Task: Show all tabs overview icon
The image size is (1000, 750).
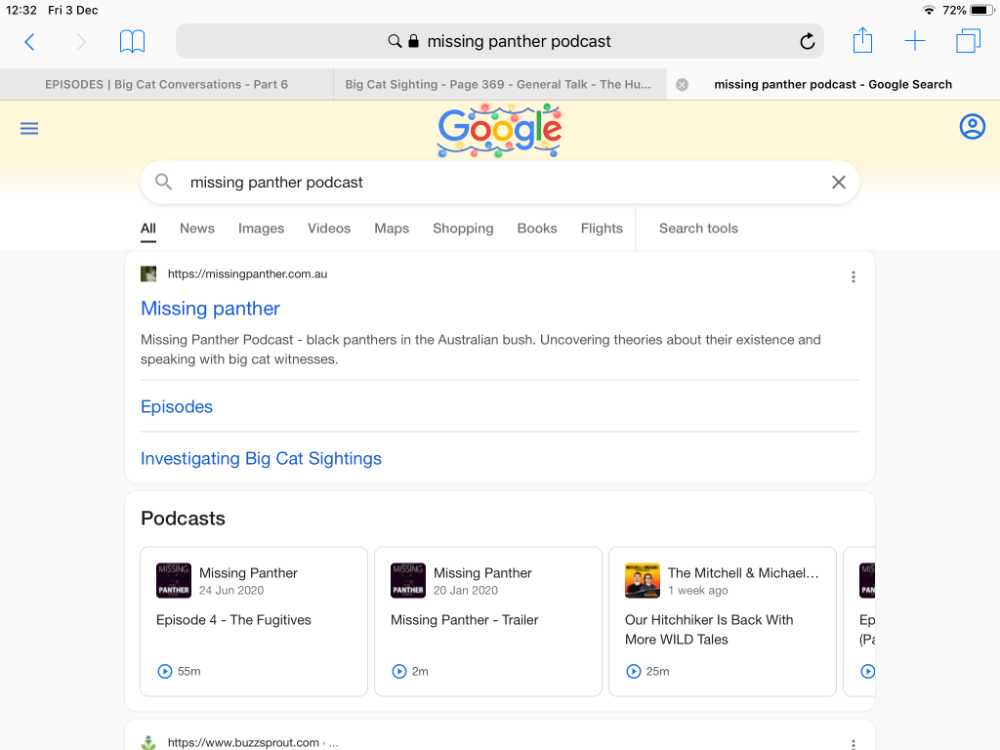Action: coord(968,41)
